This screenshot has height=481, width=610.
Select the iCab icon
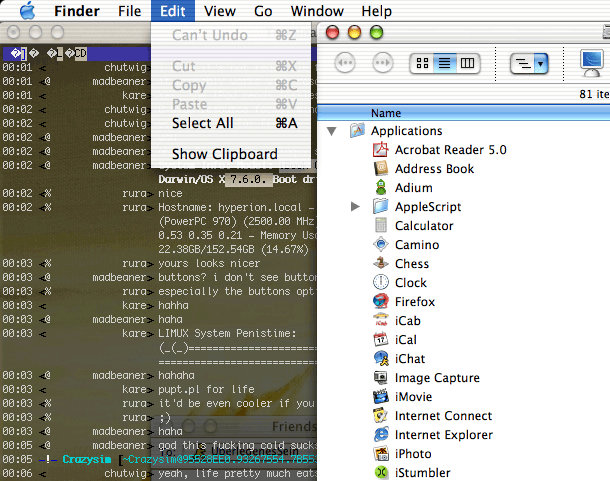(x=381, y=320)
